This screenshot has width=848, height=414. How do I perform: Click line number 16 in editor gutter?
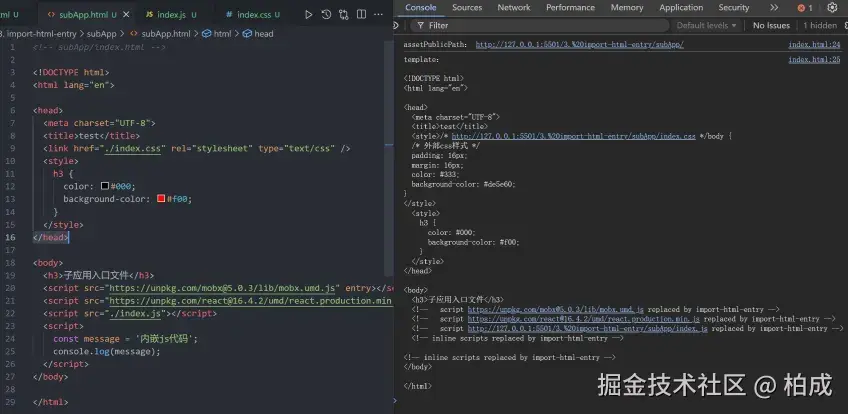(x=11, y=237)
